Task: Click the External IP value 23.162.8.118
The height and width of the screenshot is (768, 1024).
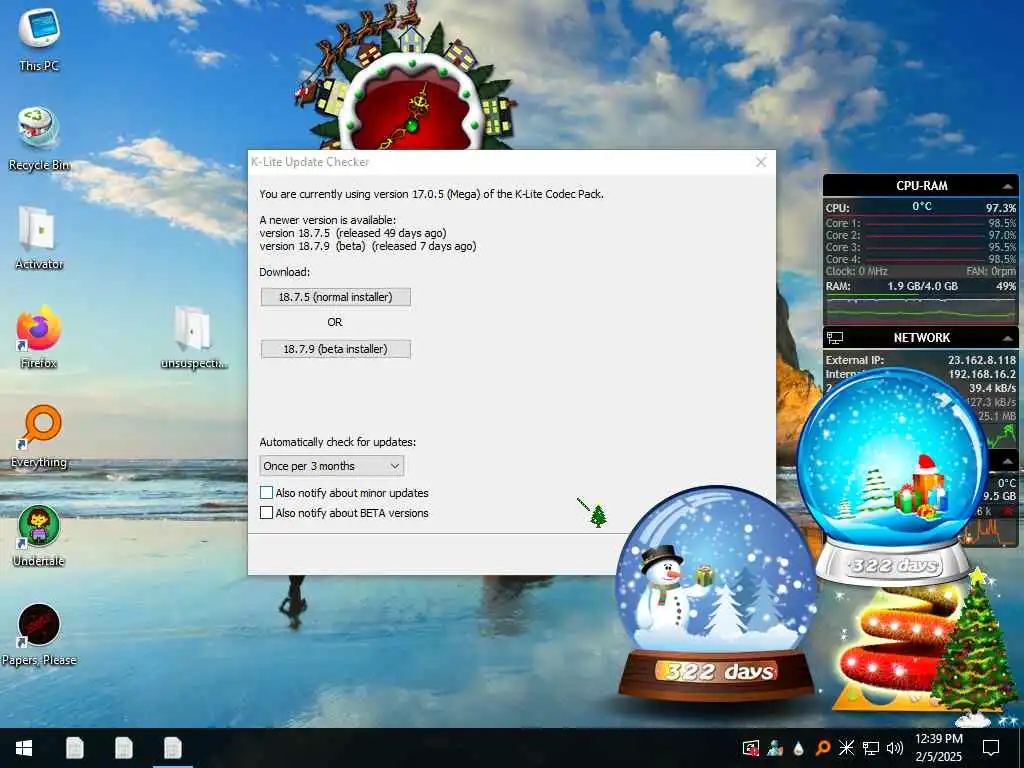Action: (982, 360)
